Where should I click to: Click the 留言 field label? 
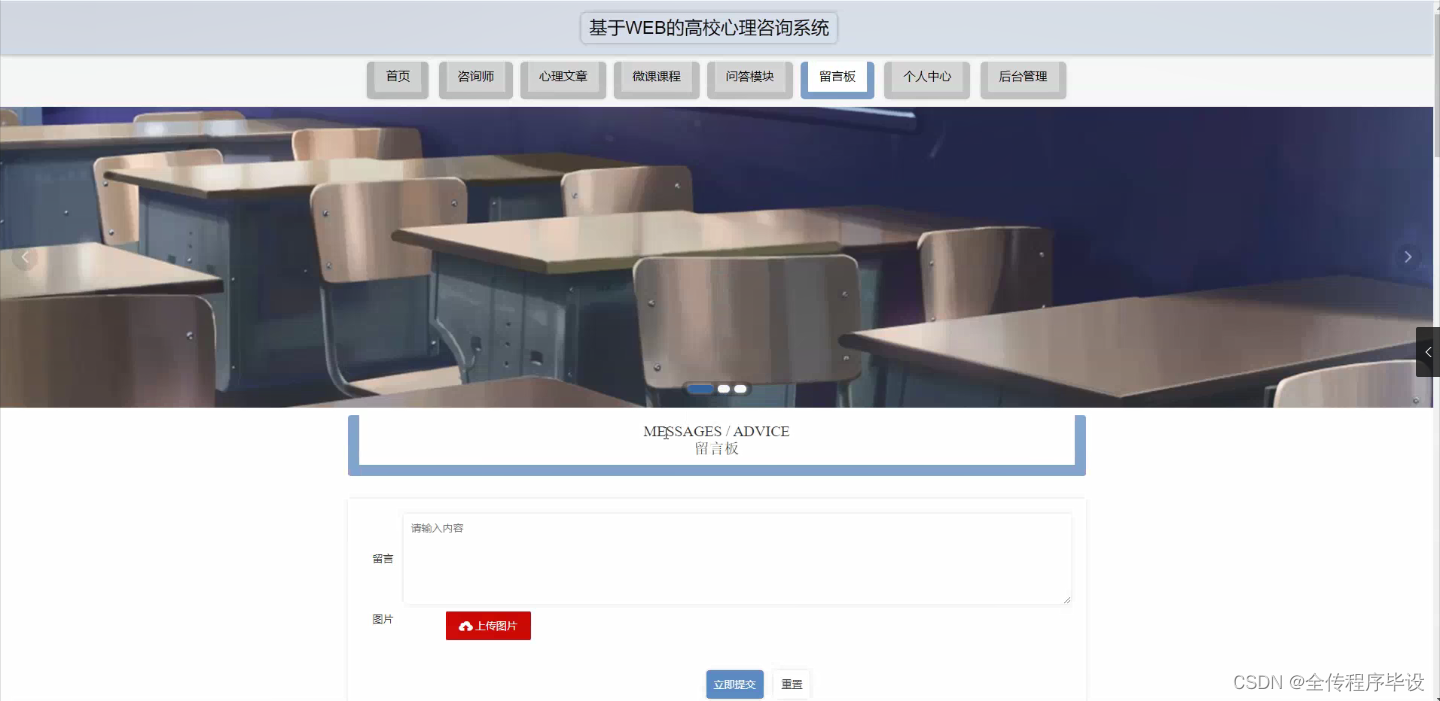[x=383, y=559]
